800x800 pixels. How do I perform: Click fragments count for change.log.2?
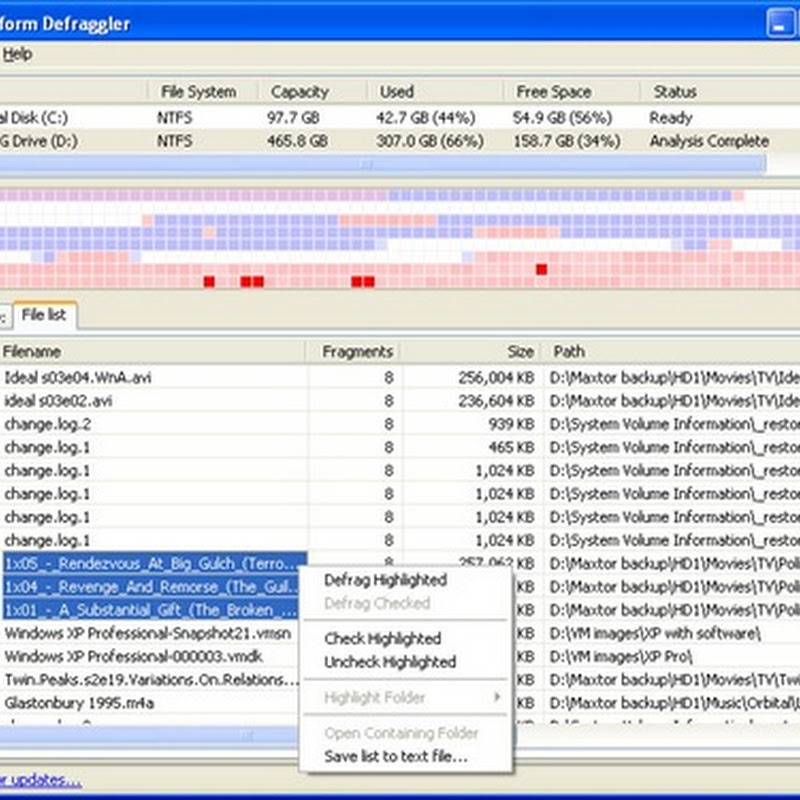389,424
